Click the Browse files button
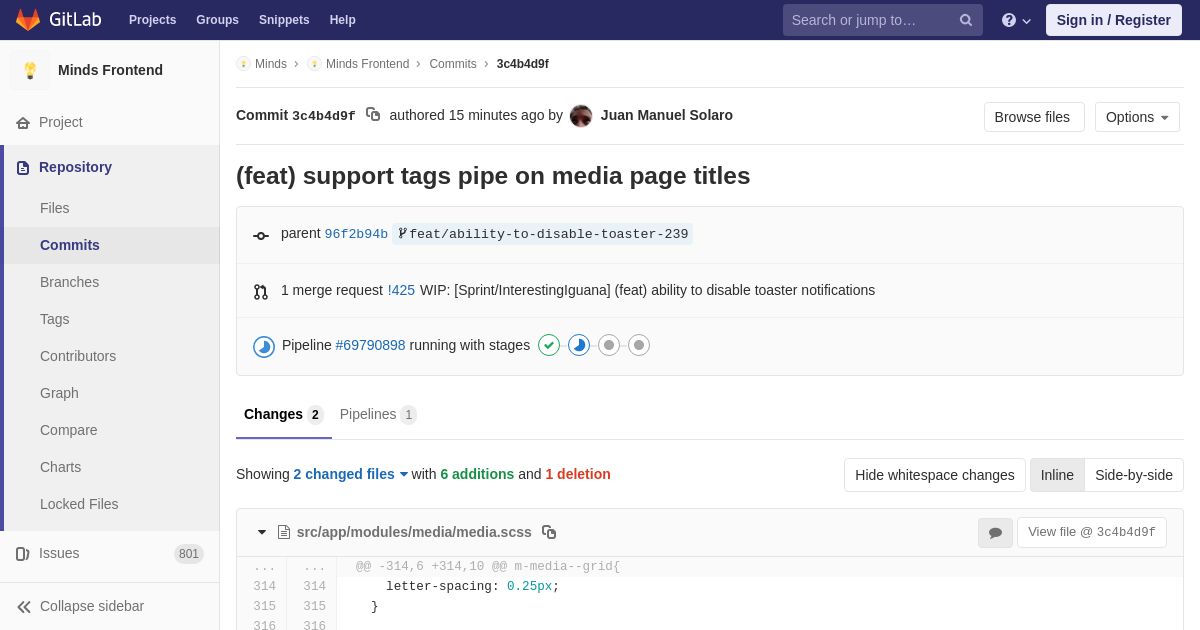 coord(1034,117)
